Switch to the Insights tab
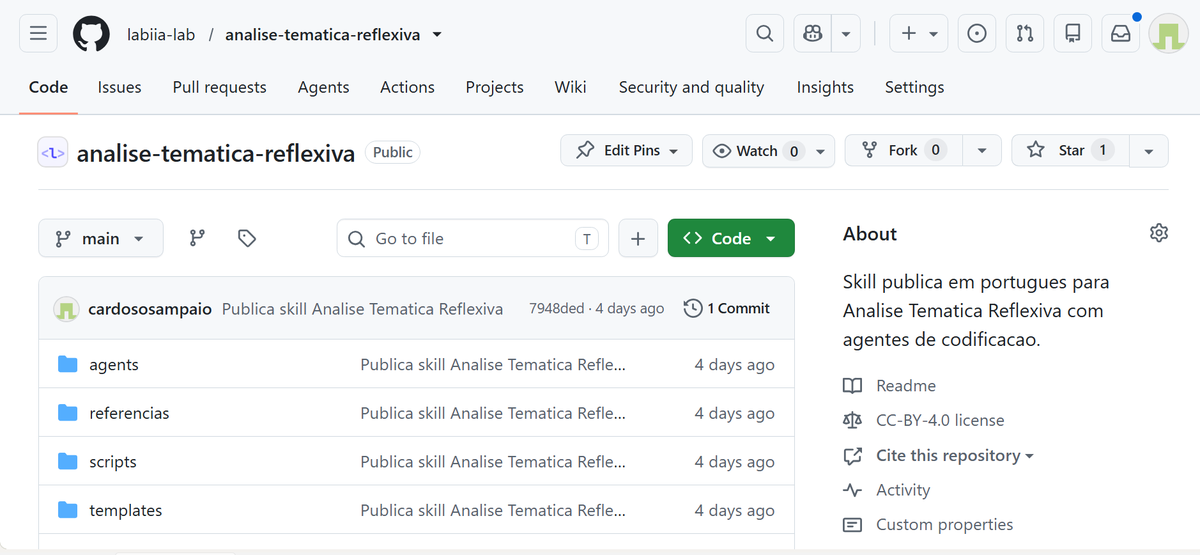This screenshot has width=1200, height=555. pyautogui.click(x=825, y=87)
